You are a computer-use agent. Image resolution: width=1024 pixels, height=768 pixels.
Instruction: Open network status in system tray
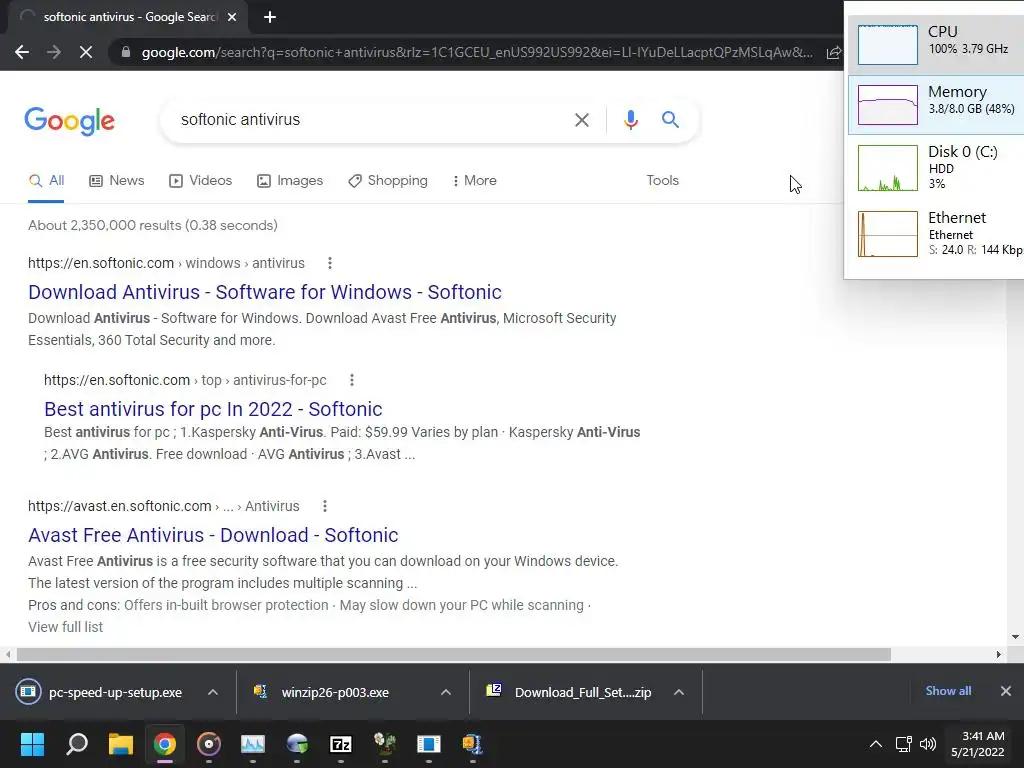pyautogui.click(x=903, y=744)
